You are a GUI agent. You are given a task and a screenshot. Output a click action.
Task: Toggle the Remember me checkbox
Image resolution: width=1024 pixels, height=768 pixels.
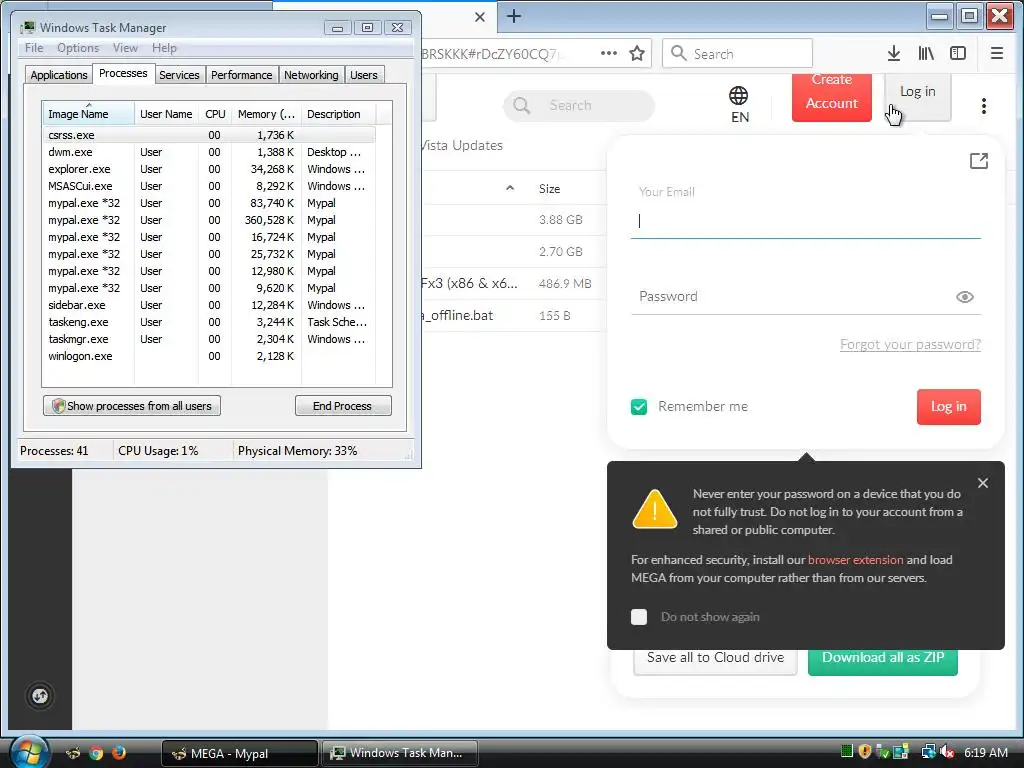point(639,407)
